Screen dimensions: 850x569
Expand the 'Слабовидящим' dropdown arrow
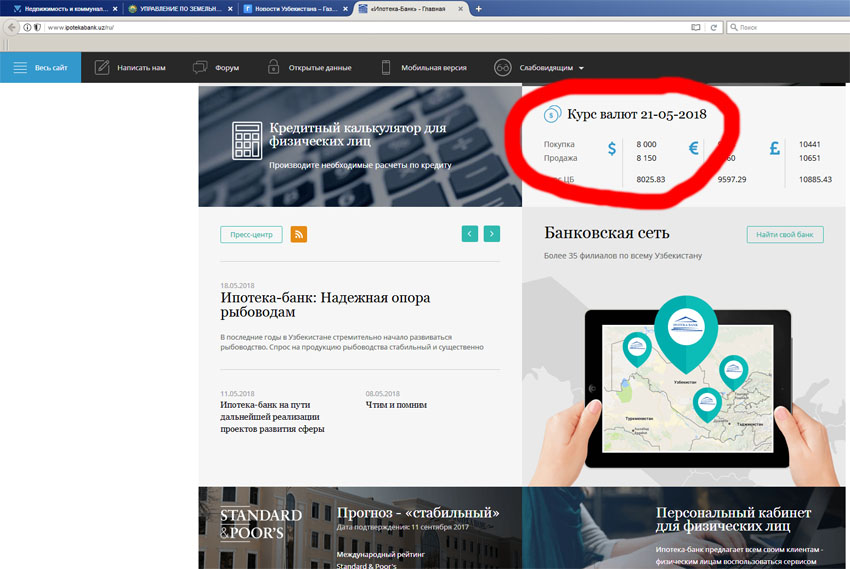pyautogui.click(x=581, y=68)
